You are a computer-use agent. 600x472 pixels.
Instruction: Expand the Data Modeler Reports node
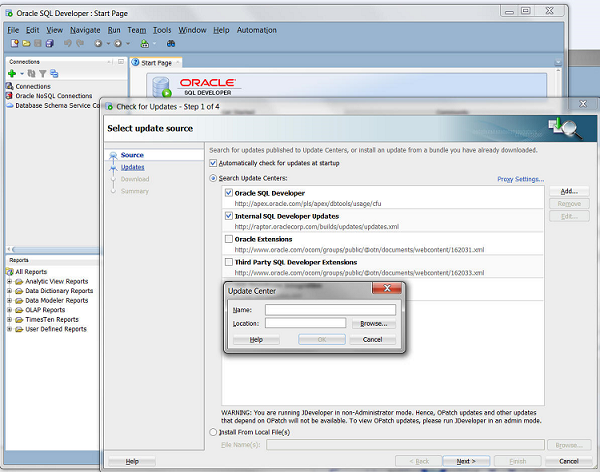tap(10, 301)
